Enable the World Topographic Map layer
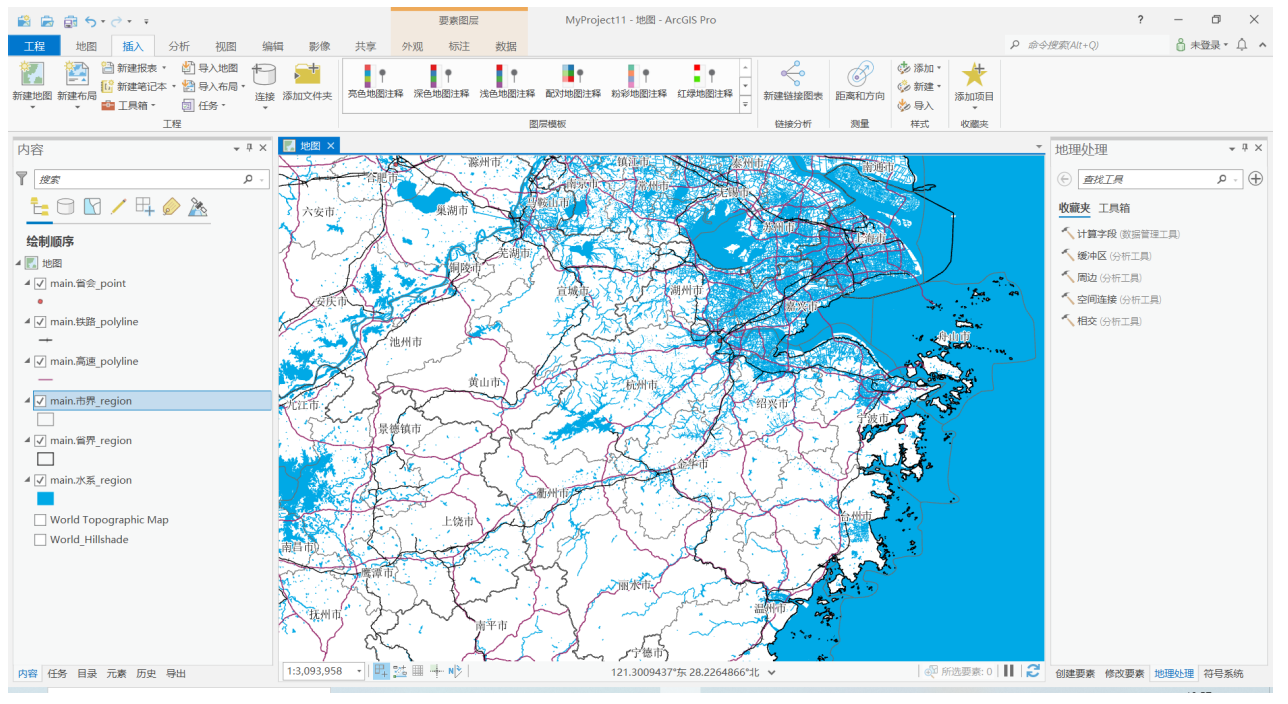The height and width of the screenshot is (704, 1288). click(x=40, y=520)
